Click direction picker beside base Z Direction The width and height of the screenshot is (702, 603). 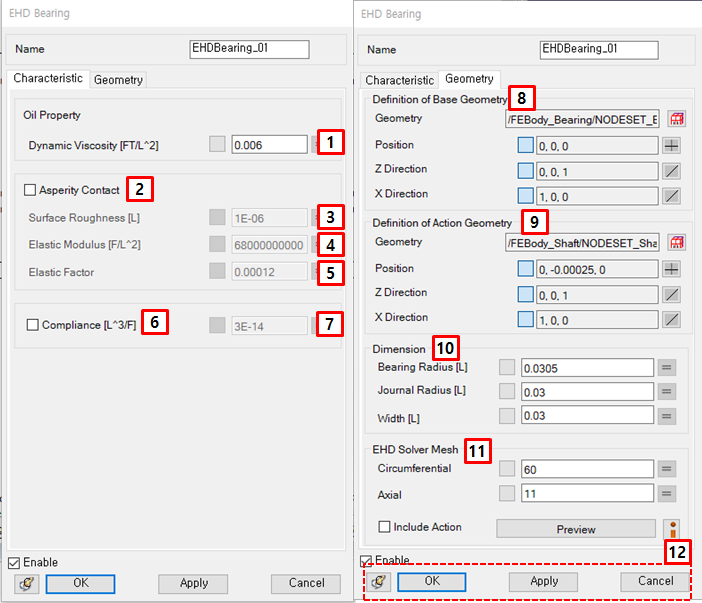(672, 171)
